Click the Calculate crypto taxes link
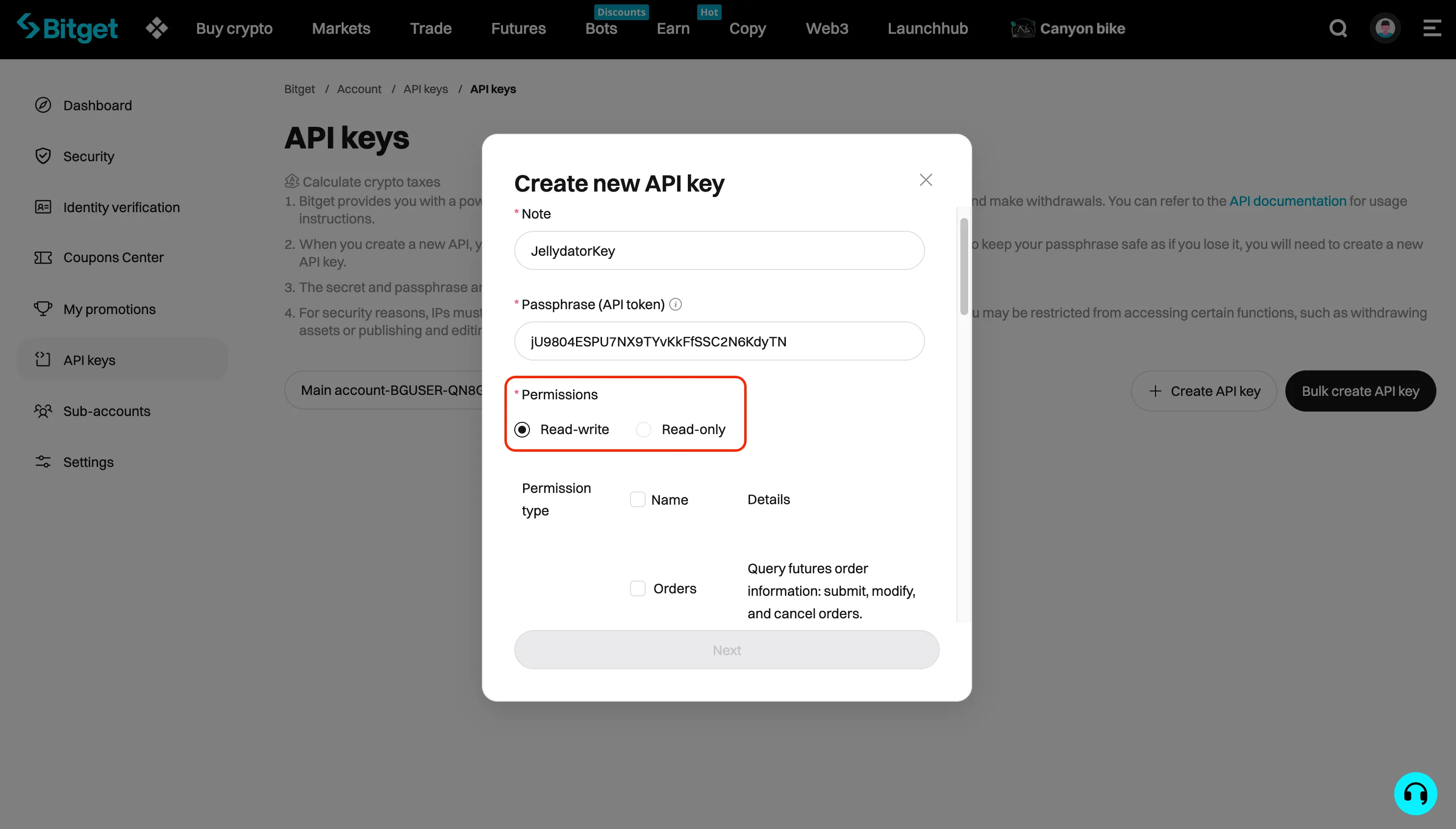Image resolution: width=1456 pixels, height=829 pixels. tap(371, 182)
